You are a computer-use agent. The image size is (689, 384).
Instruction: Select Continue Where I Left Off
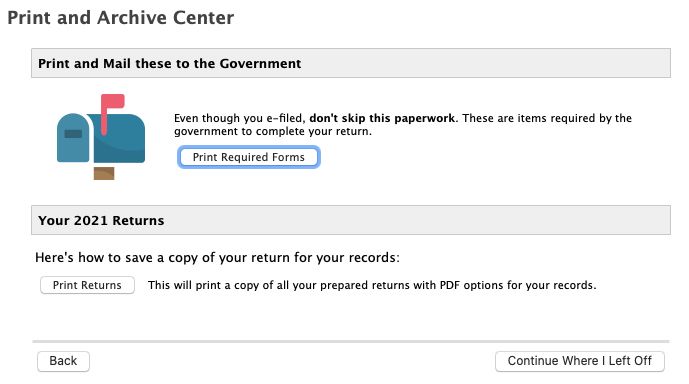[580, 361]
